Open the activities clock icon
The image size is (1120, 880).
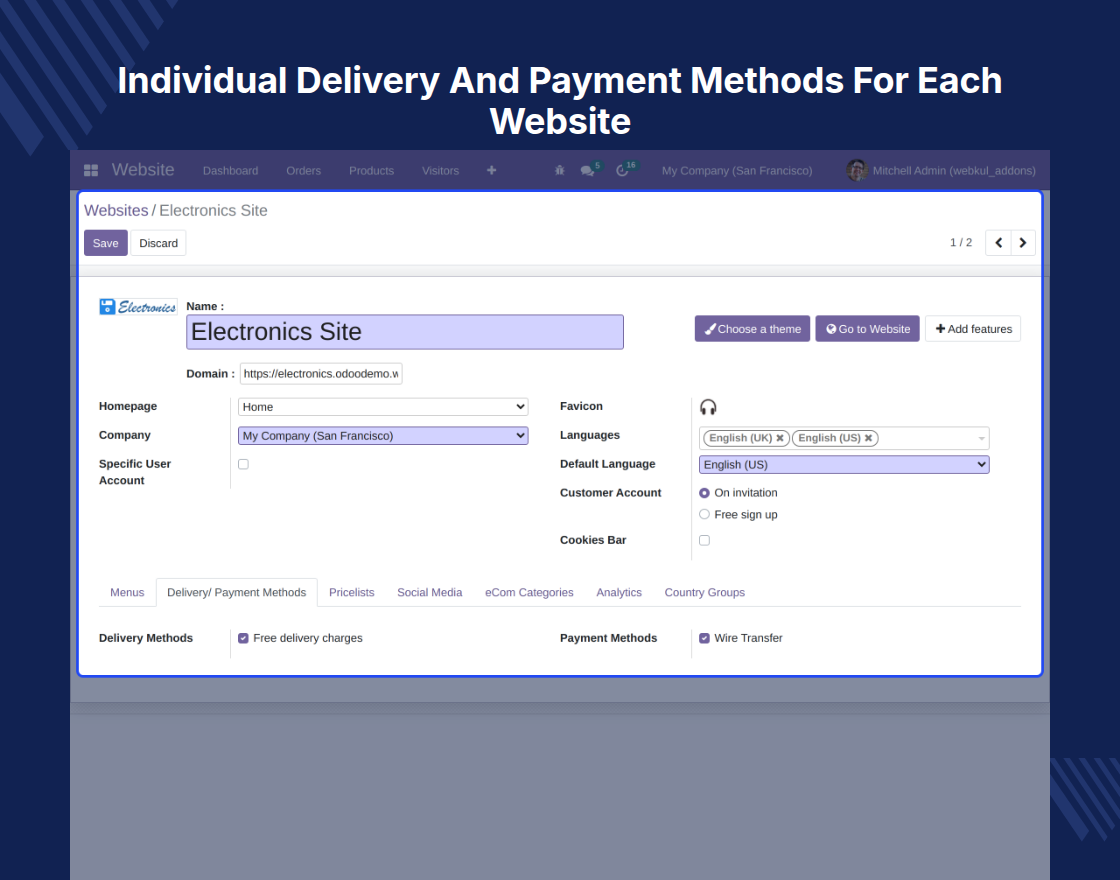(622, 170)
